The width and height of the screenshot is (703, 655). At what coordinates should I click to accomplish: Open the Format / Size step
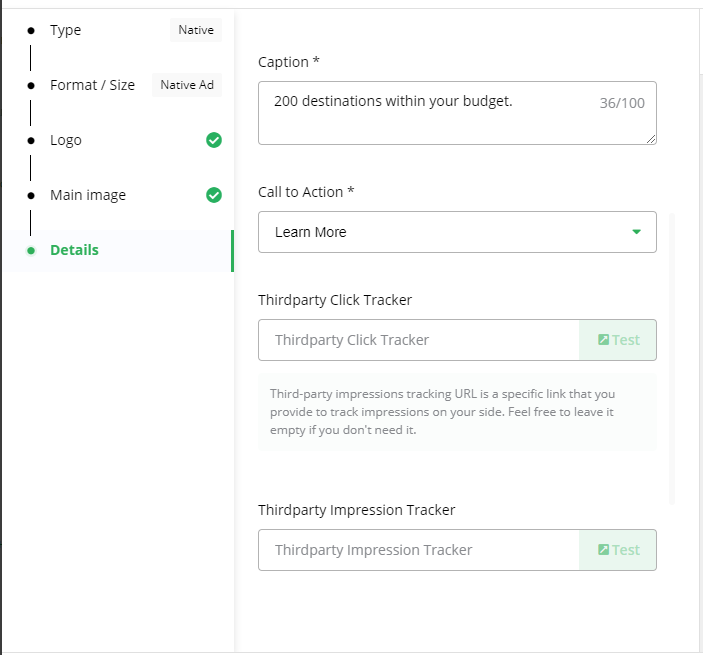[x=92, y=85]
